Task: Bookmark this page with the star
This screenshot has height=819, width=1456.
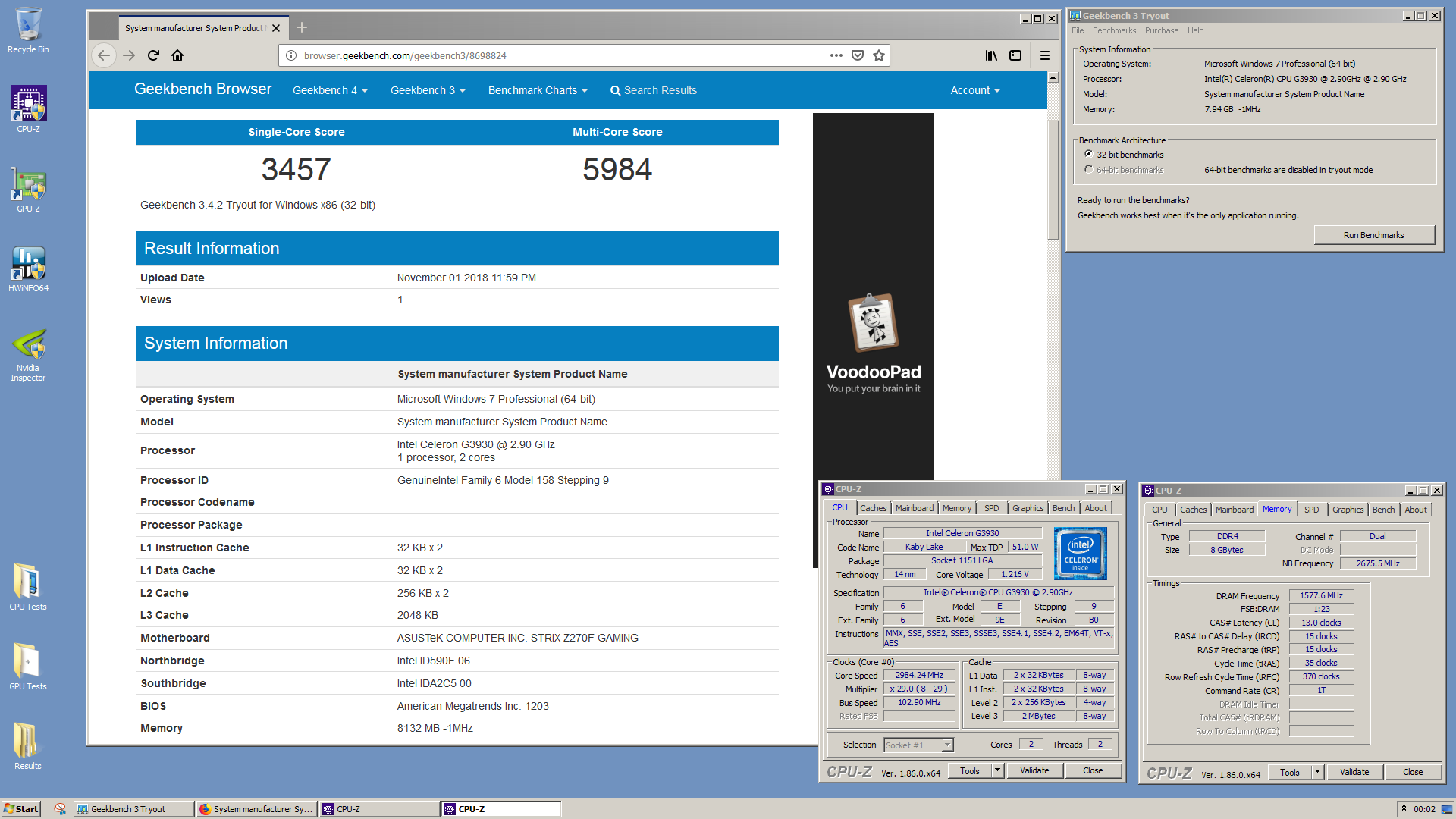Action: [879, 55]
